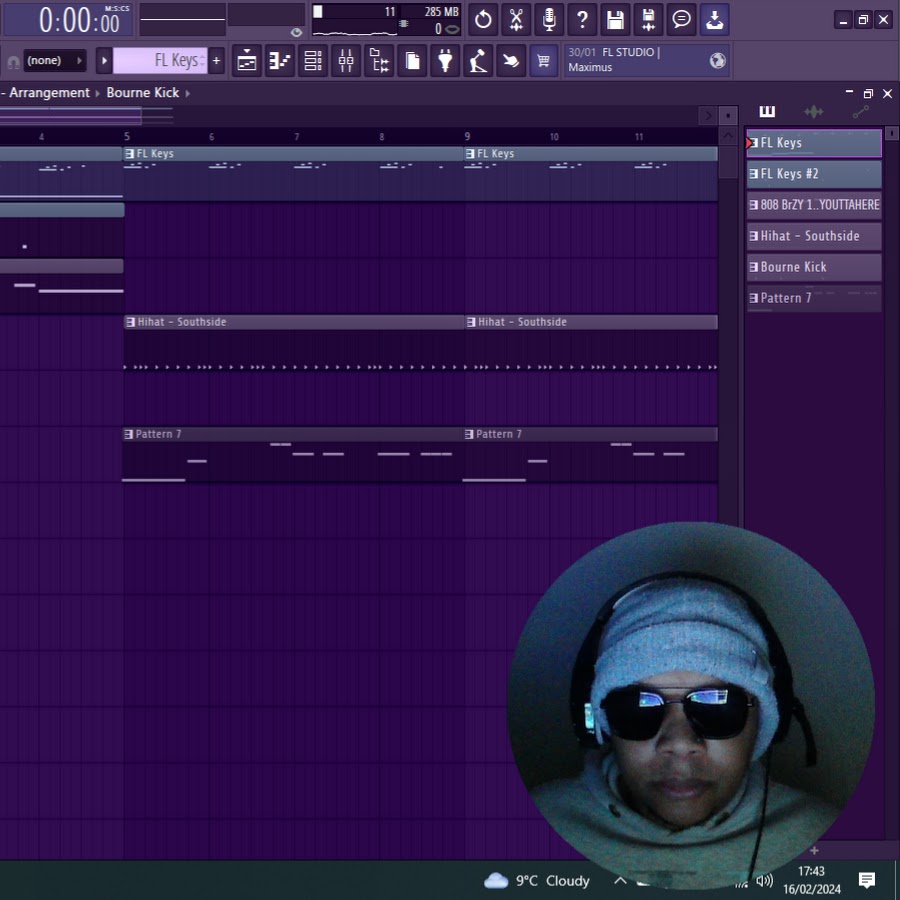Open clip menu of FL Keys at bar 5
Screen dimensions: 900x900
[130, 154]
